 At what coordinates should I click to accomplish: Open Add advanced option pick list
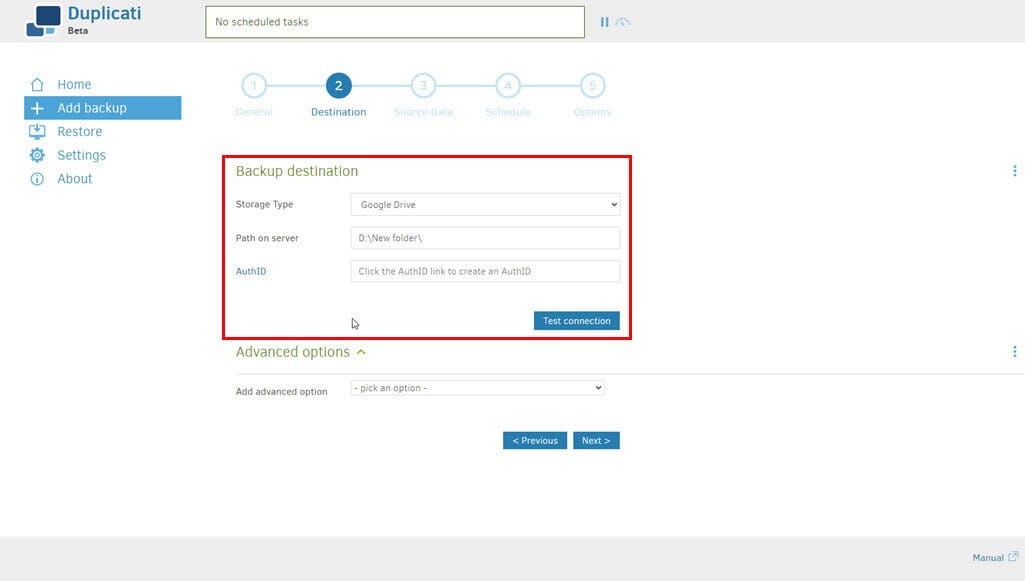pos(477,388)
